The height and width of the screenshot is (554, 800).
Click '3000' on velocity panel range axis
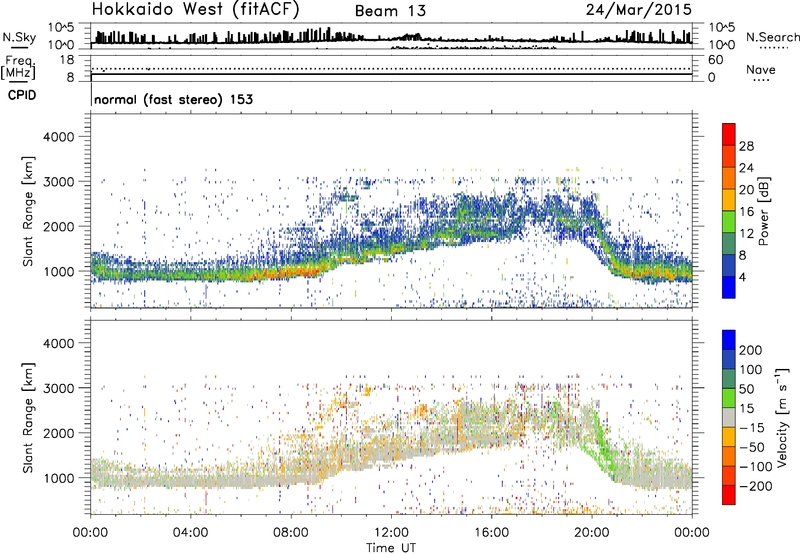pyautogui.click(x=59, y=388)
